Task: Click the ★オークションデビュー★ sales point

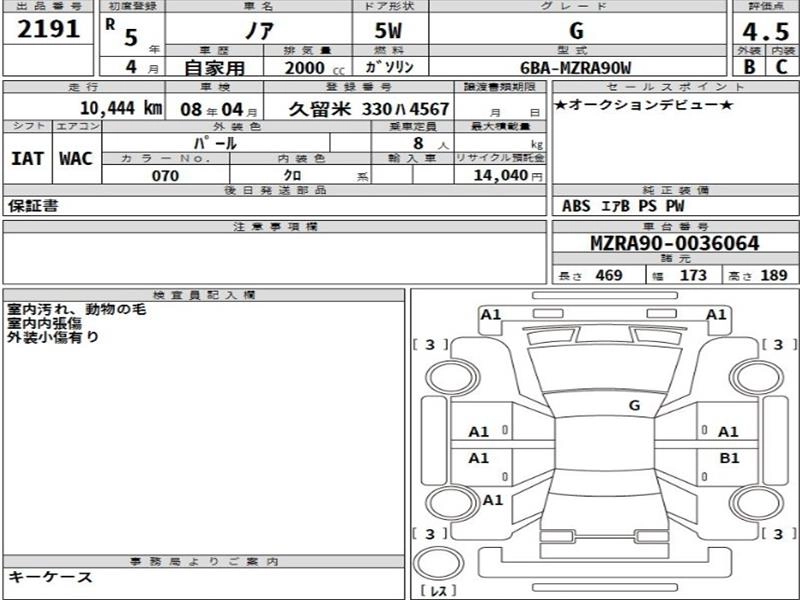Action: [x=644, y=105]
